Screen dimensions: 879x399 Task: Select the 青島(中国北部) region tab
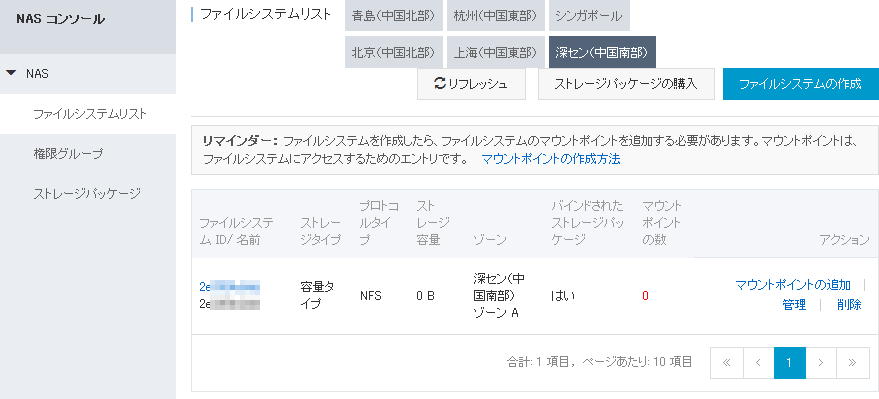tap(394, 16)
